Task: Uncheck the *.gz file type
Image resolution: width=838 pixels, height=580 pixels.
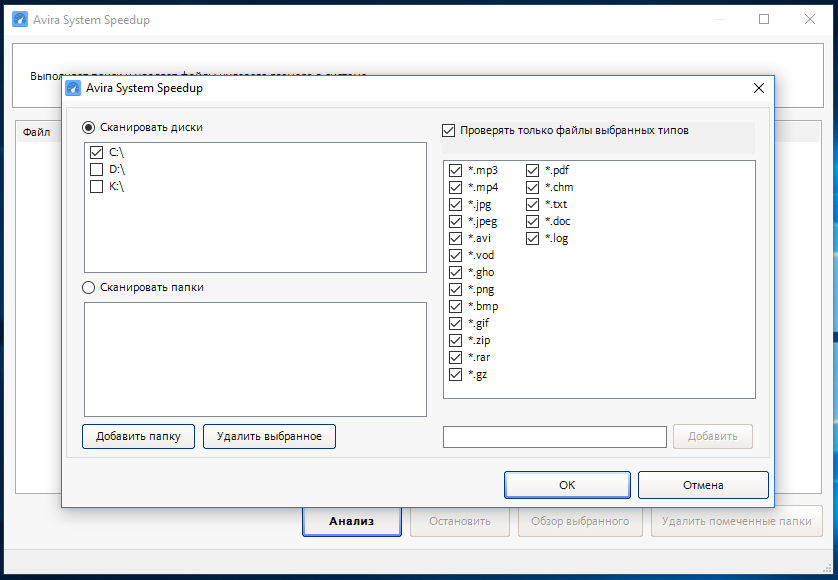Action: coord(455,375)
